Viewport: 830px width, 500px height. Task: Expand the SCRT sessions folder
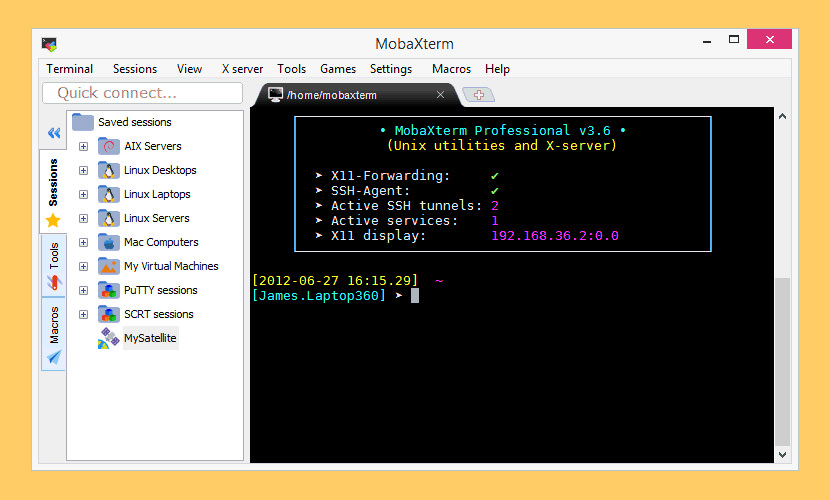(84, 314)
